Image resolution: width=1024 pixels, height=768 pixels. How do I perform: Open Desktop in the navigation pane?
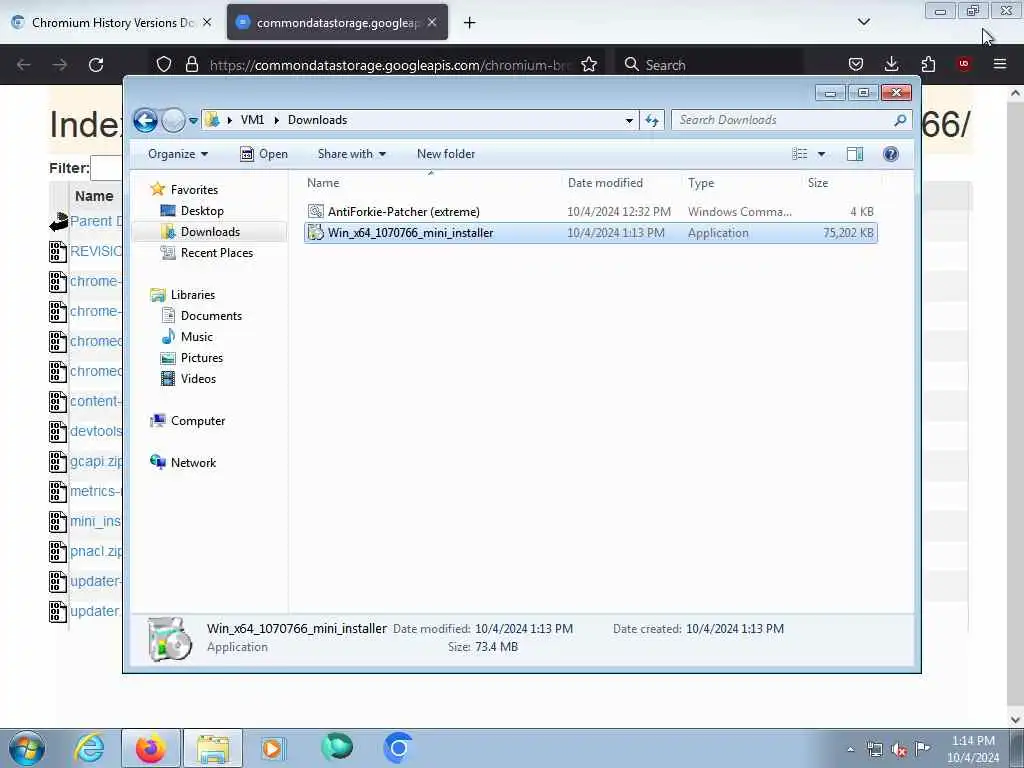(x=202, y=210)
